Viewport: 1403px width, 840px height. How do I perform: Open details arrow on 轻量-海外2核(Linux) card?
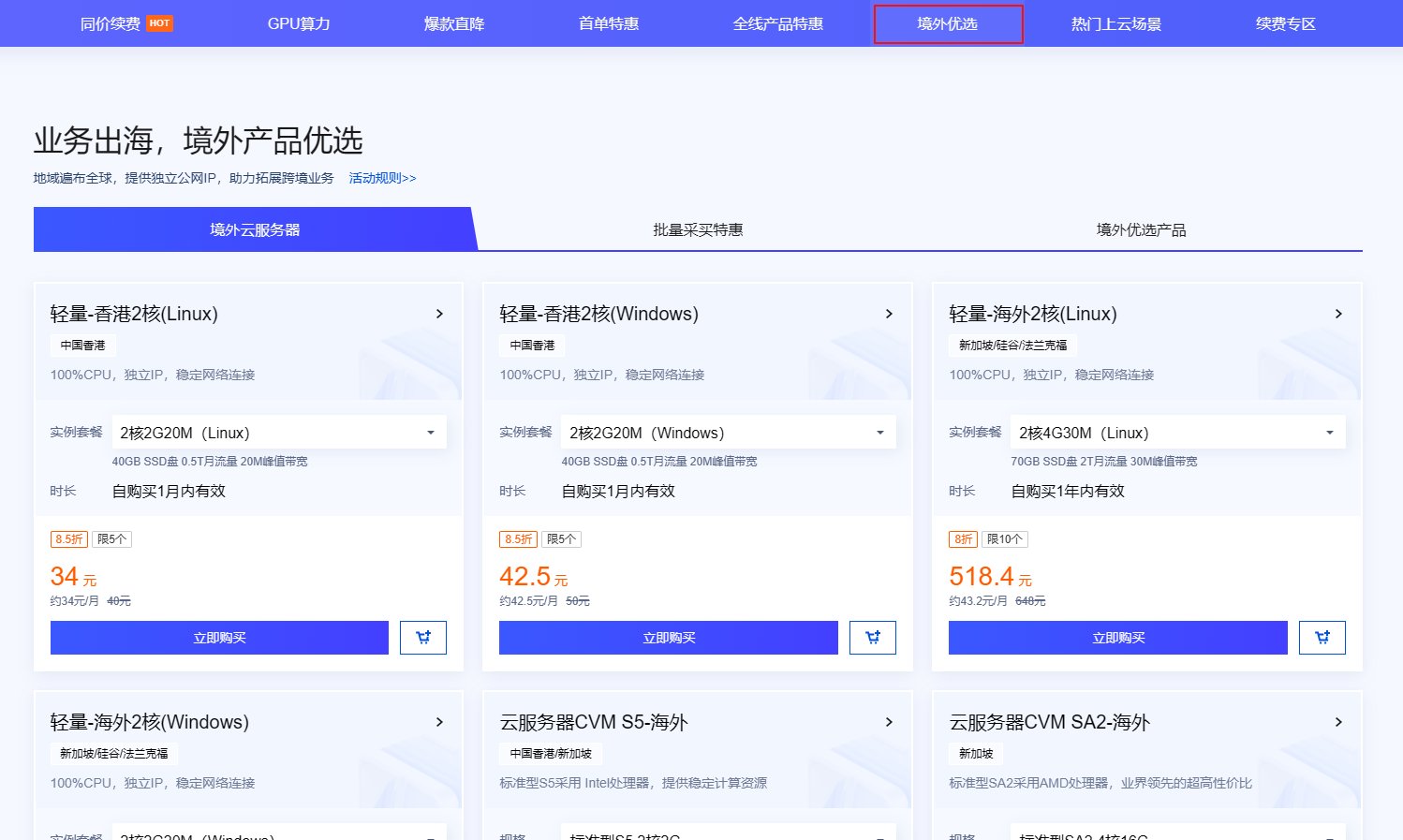pos(1337,314)
